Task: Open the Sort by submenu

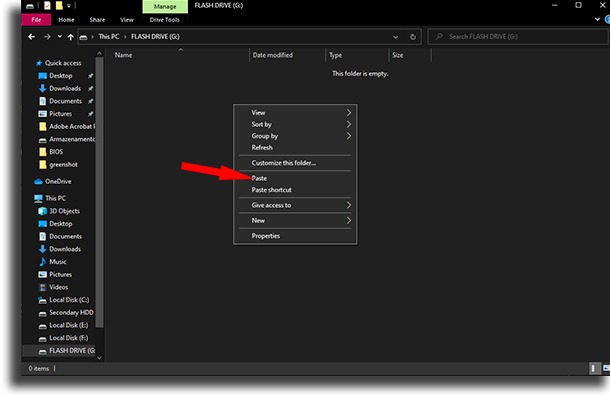Action: [x=295, y=124]
